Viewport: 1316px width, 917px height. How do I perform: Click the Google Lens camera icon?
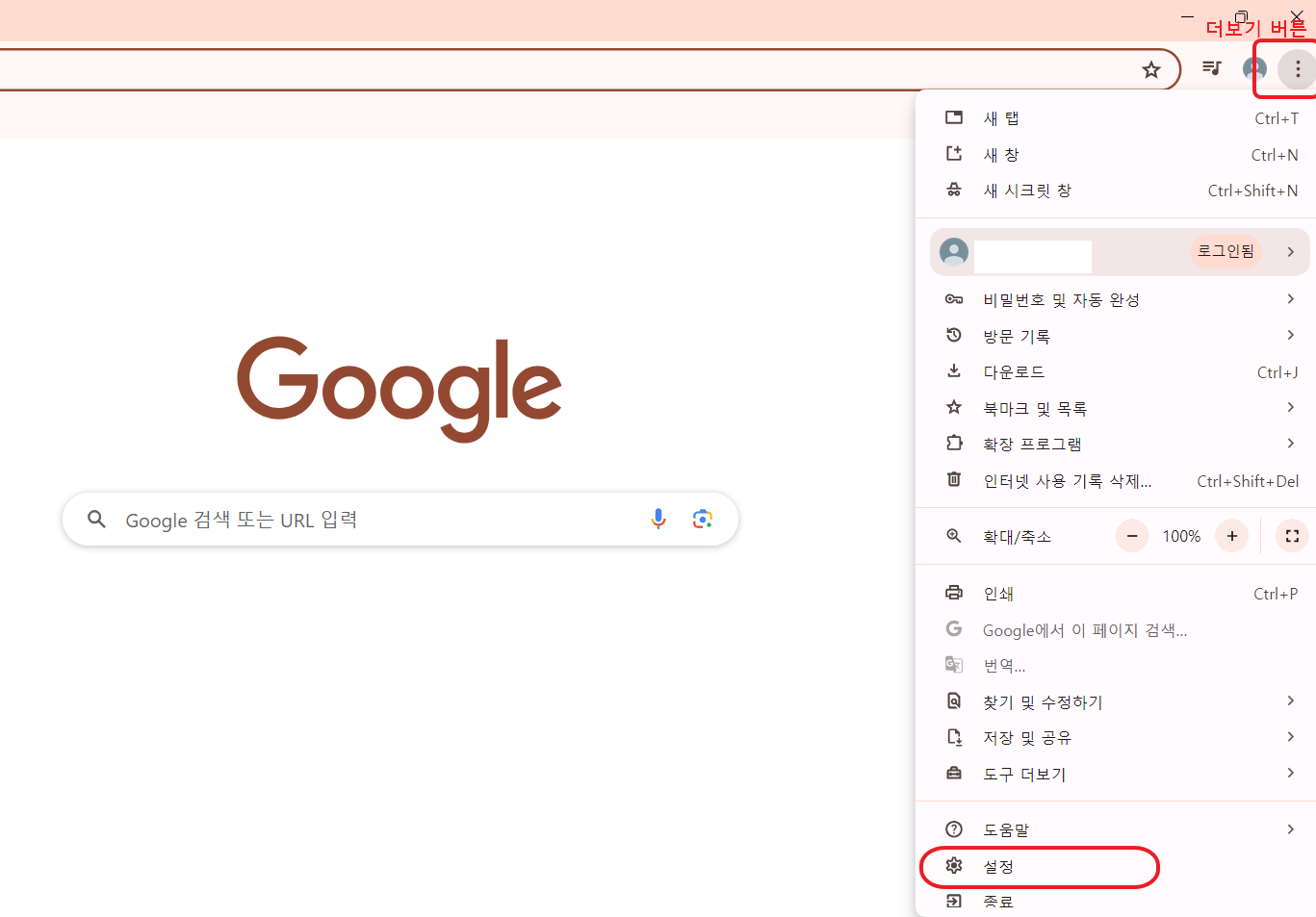point(702,519)
